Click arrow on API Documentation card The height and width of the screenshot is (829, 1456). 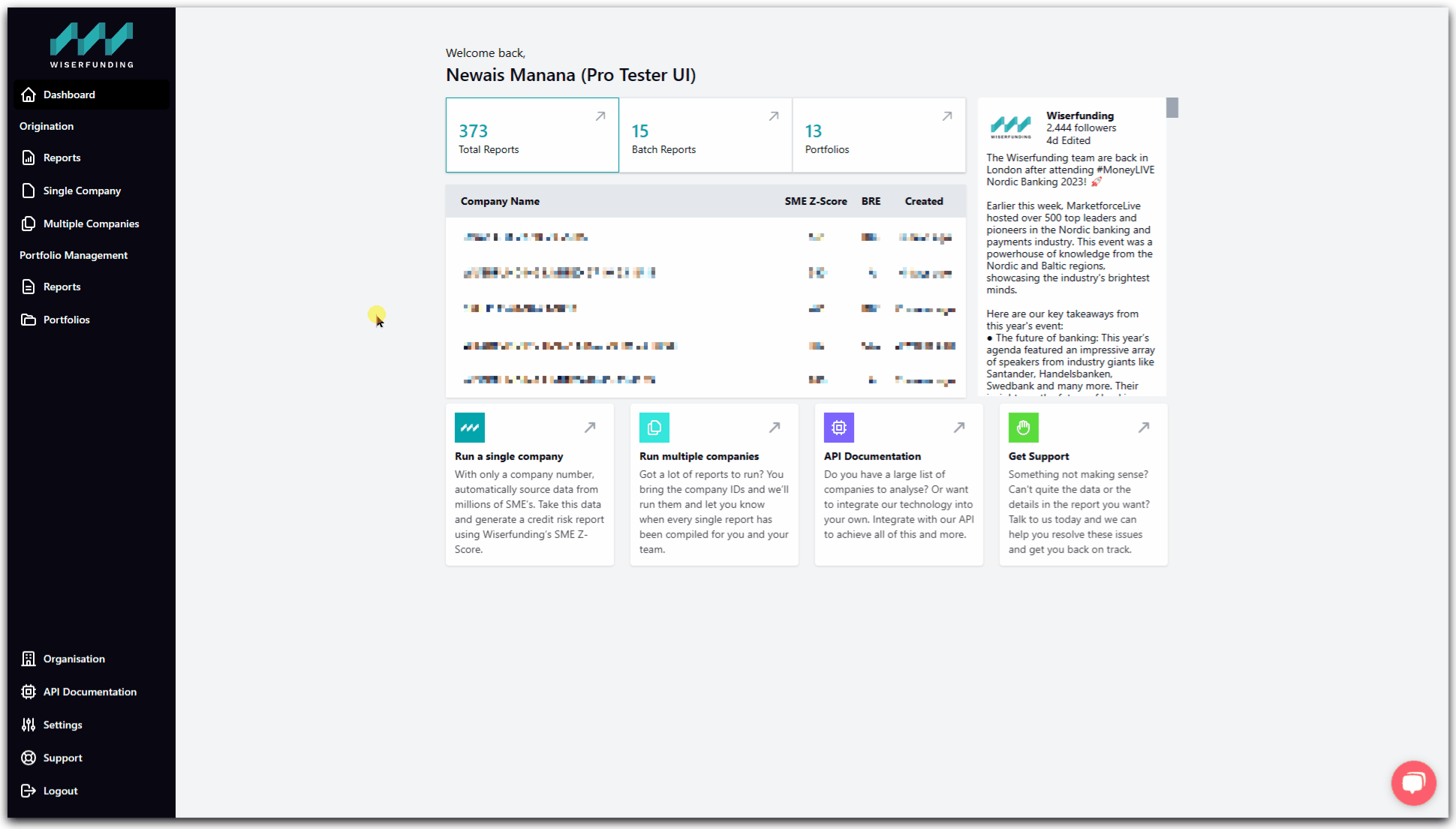click(959, 428)
